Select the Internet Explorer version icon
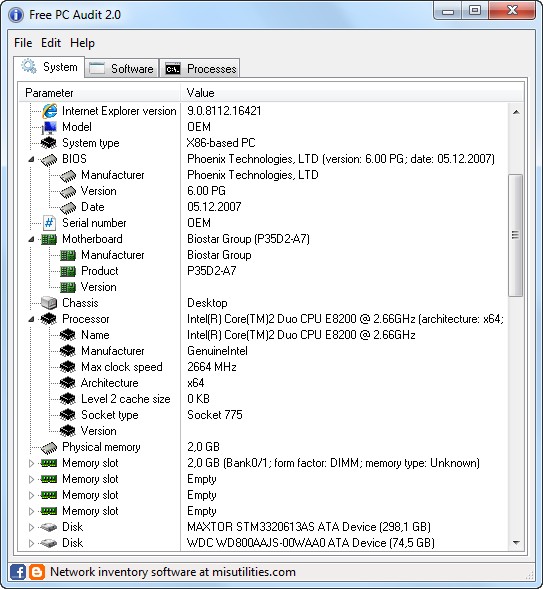Image resolution: width=543 pixels, height=589 pixels. point(50,111)
